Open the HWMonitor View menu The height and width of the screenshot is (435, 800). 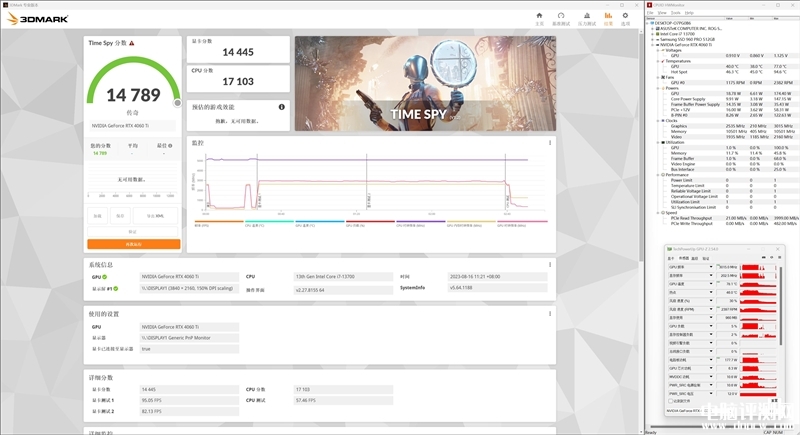[x=662, y=12]
